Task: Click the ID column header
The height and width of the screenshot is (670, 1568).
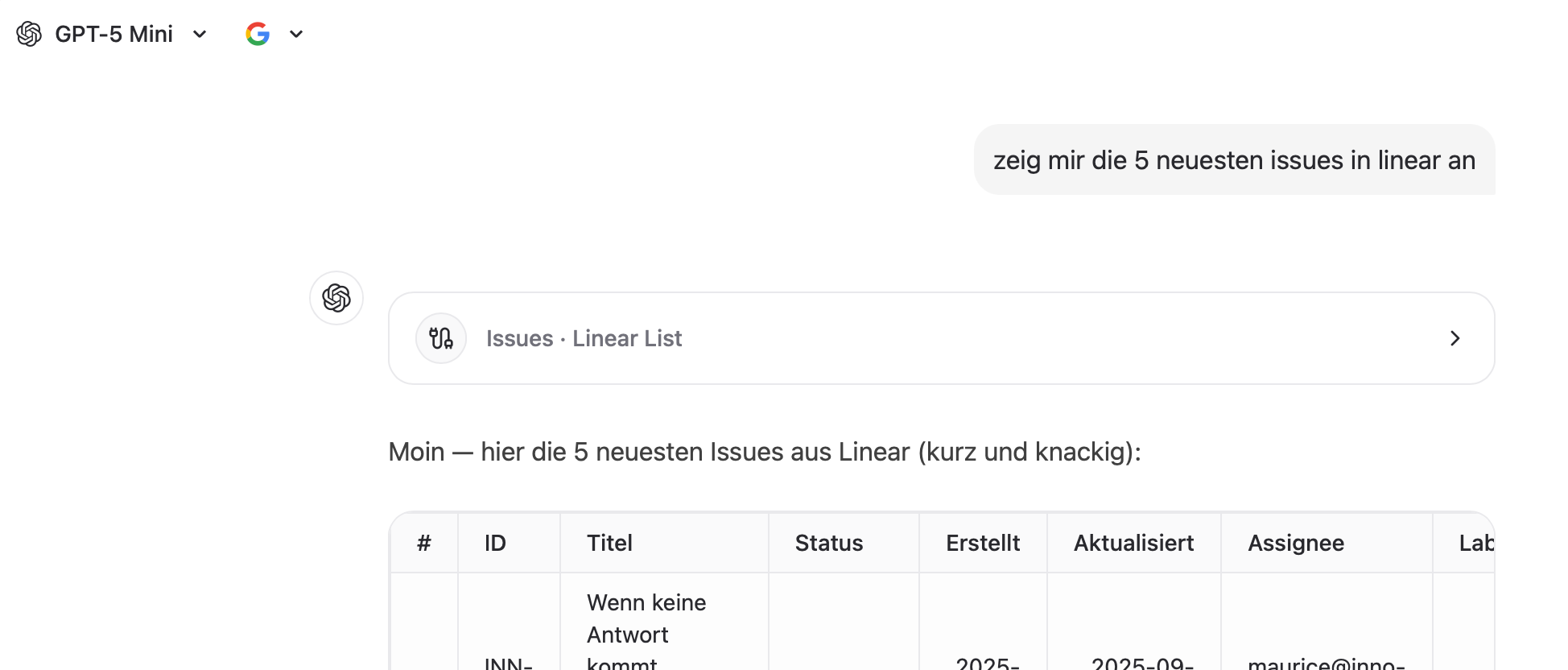Action: (495, 543)
